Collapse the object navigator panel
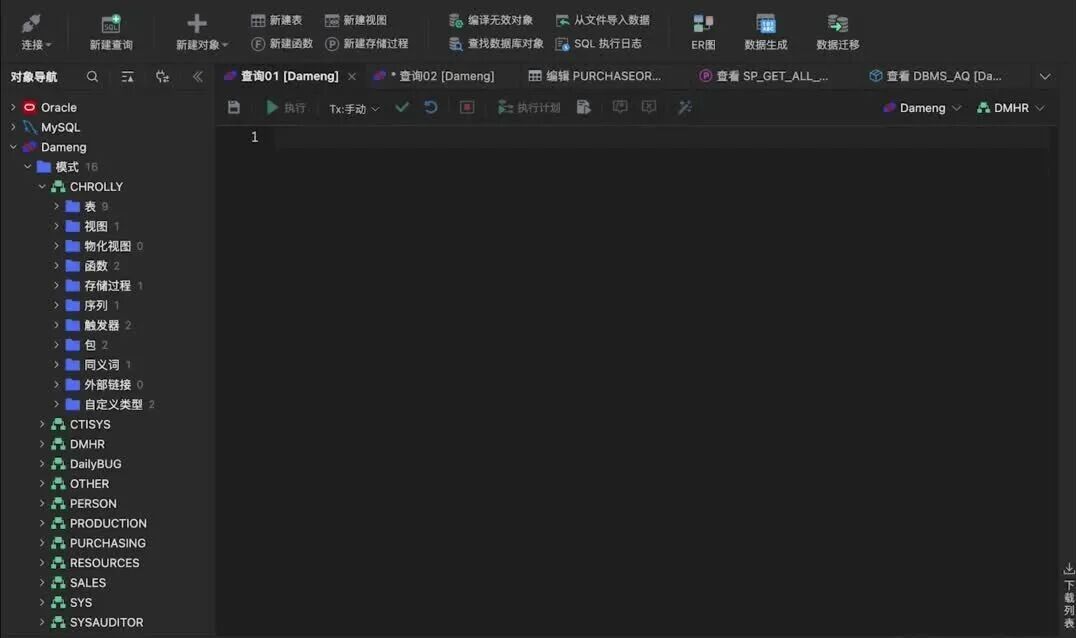This screenshot has height=638, width=1076. coord(198,77)
